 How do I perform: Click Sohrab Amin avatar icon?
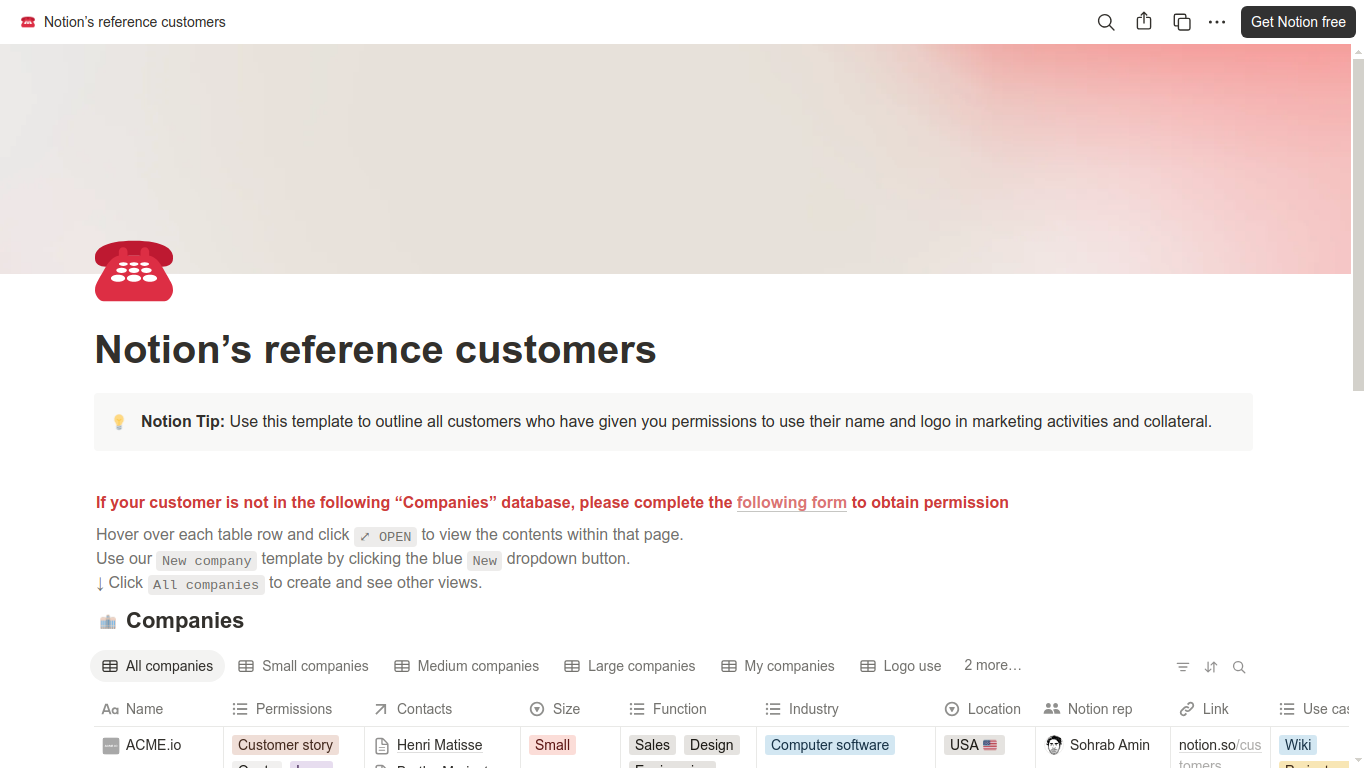click(1054, 745)
